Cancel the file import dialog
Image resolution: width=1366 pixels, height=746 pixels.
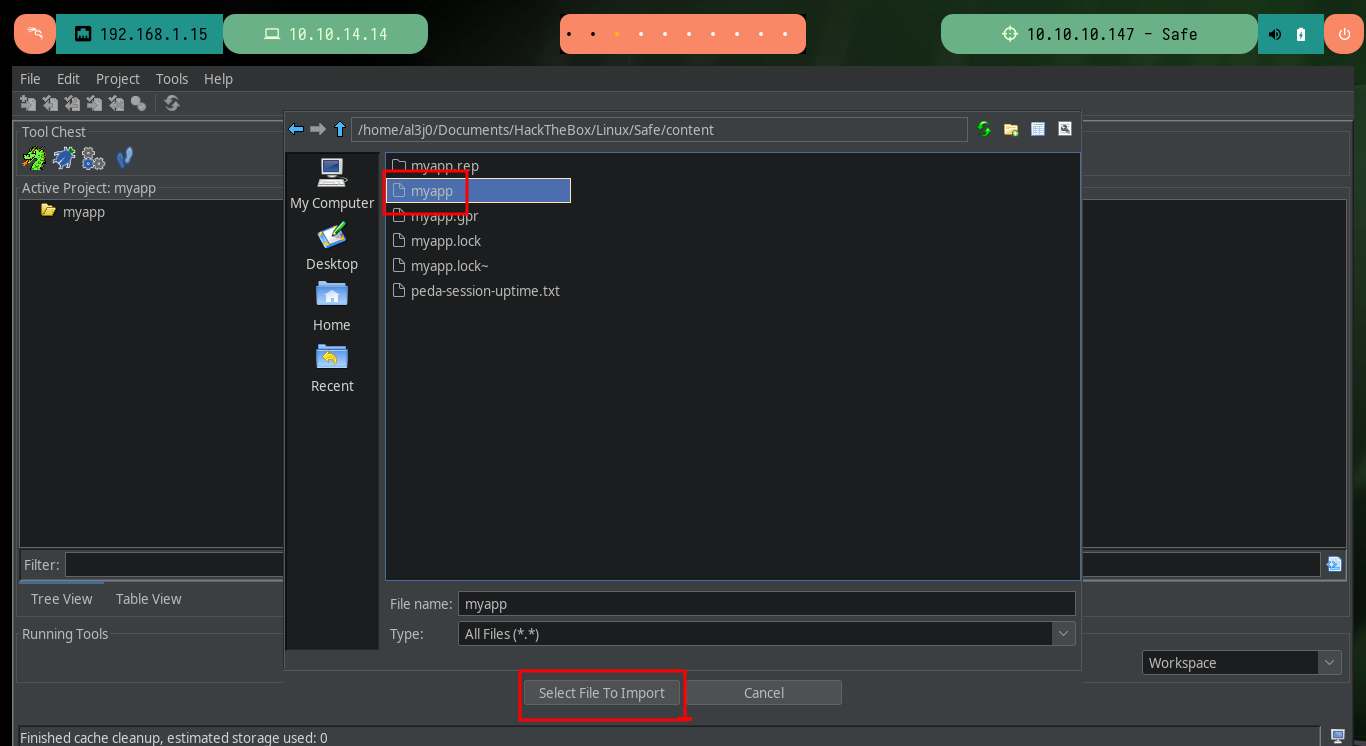pos(764,693)
